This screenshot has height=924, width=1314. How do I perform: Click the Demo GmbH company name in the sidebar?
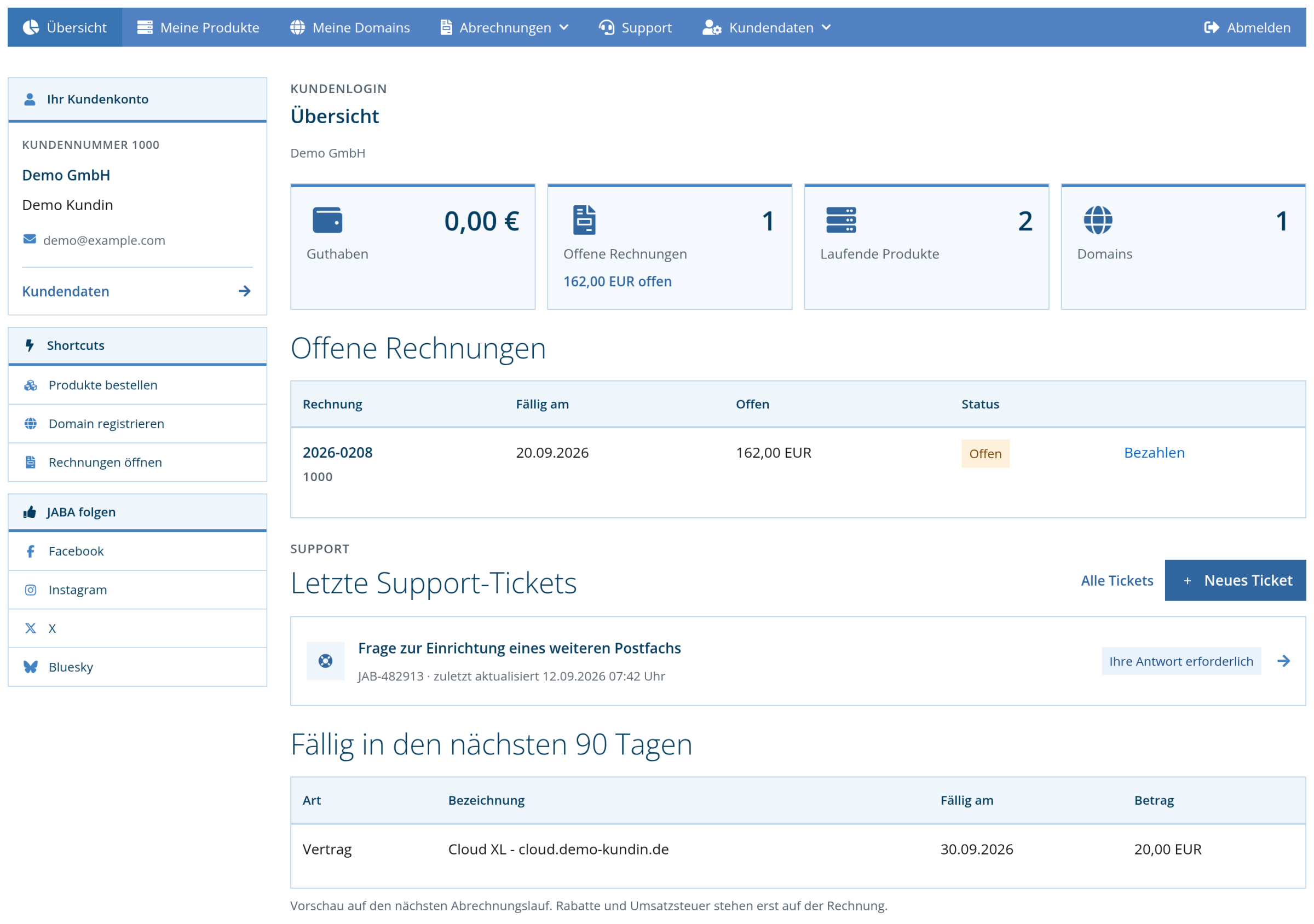66,175
